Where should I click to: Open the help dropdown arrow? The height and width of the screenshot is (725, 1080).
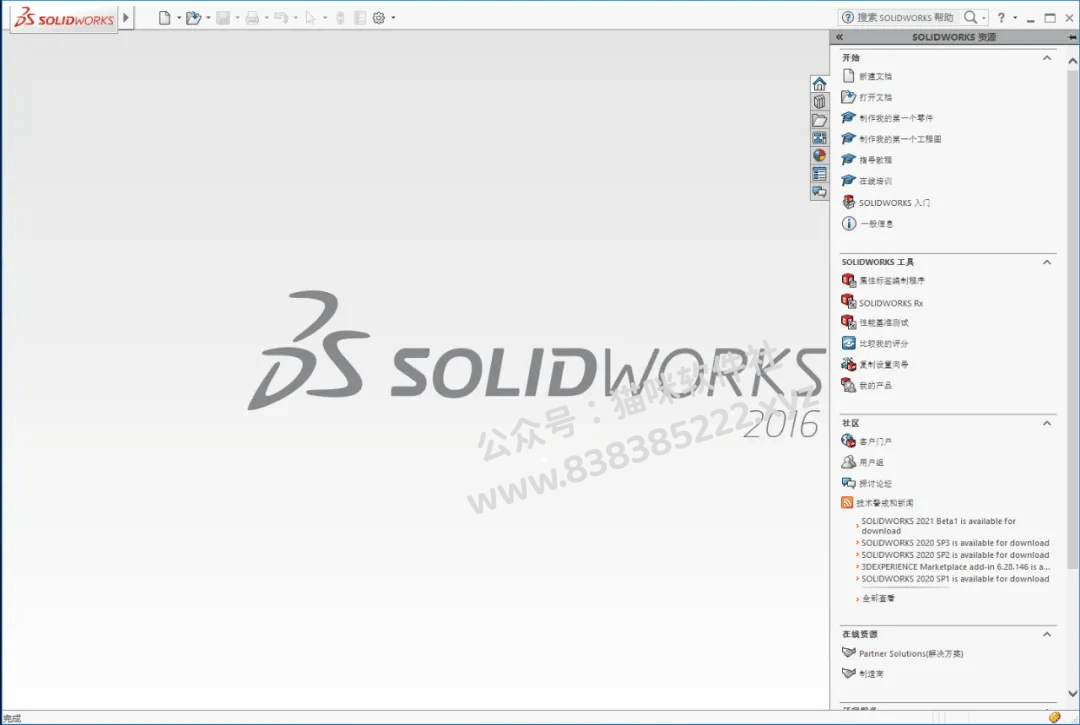click(x=1015, y=18)
